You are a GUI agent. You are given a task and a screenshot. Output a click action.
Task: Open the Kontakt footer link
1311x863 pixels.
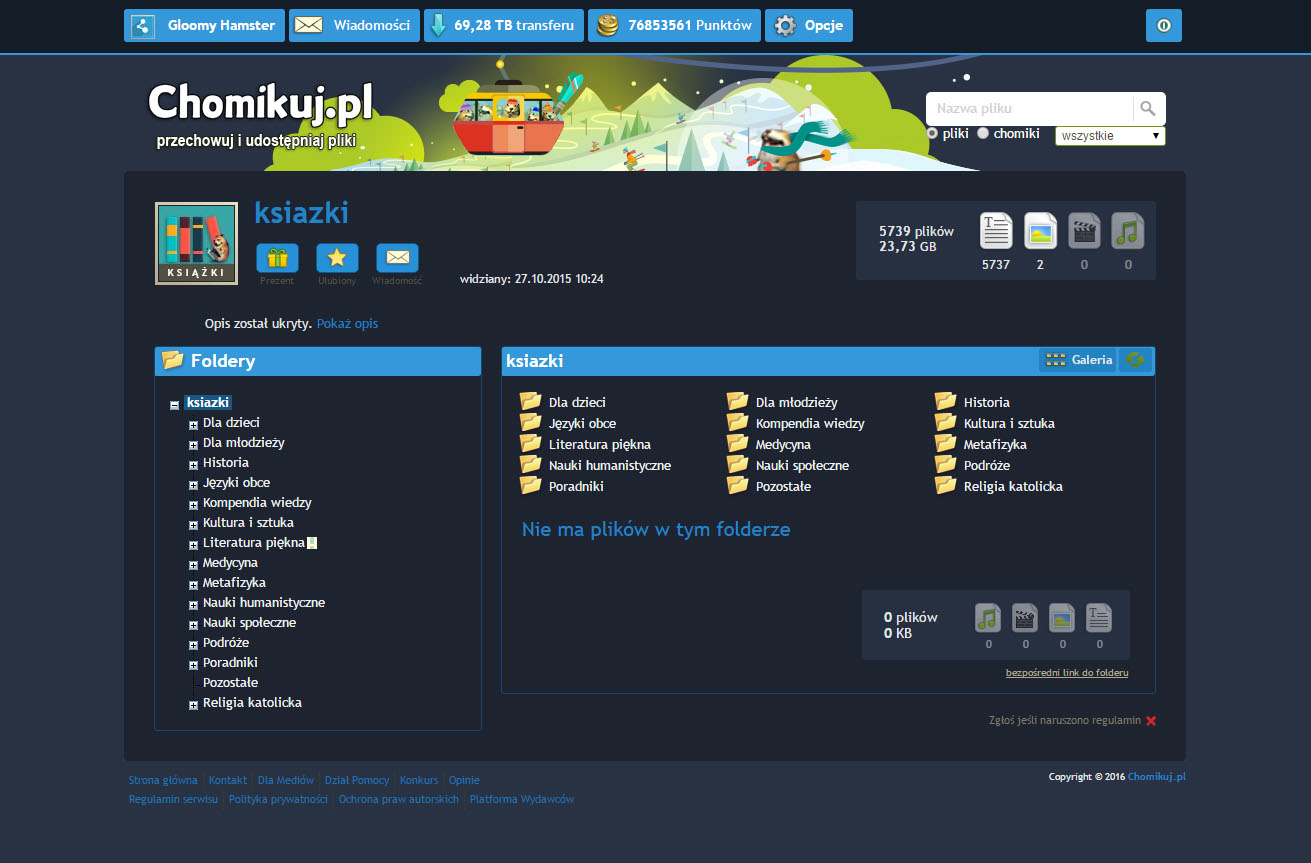coord(228,780)
